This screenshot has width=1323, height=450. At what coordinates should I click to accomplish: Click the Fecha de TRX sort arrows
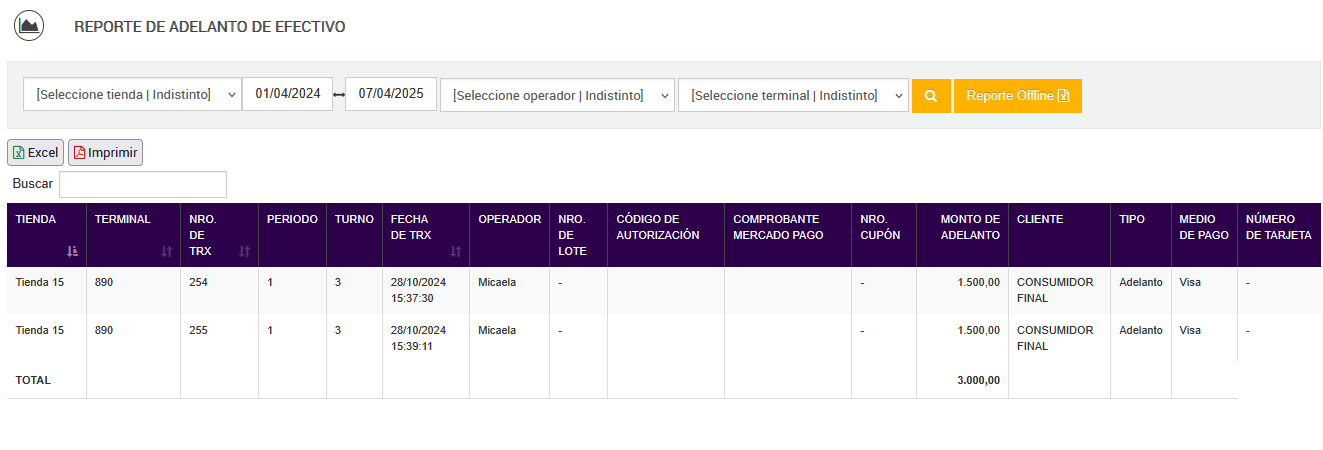click(x=456, y=252)
